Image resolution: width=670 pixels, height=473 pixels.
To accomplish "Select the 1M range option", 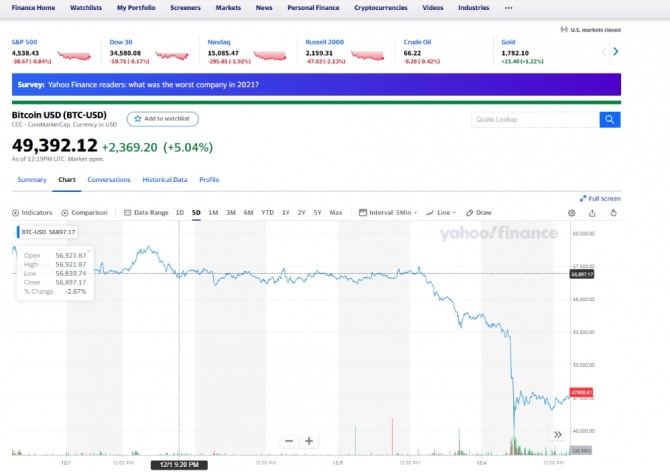I will [214, 212].
